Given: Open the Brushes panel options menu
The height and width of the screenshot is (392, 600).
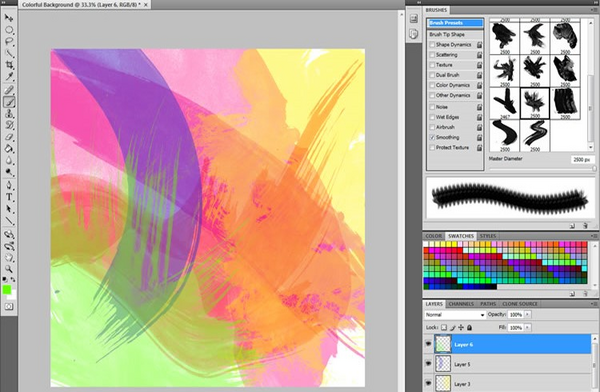Looking at the screenshot, I should (x=595, y=10).
